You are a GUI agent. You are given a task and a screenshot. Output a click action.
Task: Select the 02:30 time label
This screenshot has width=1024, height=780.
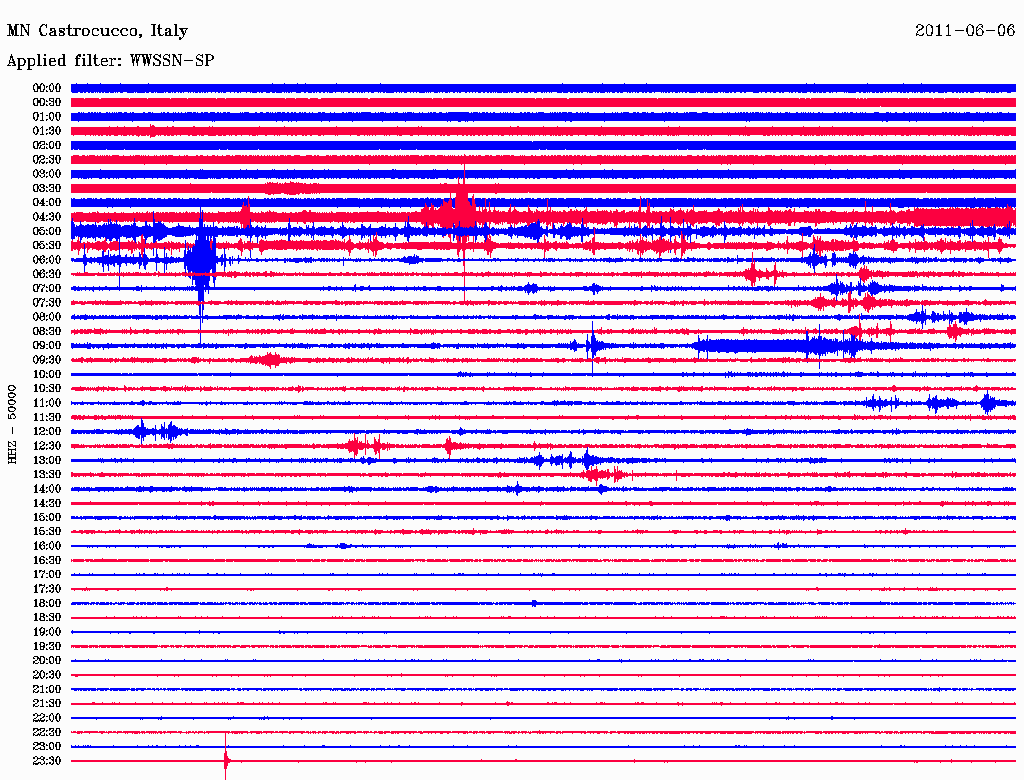click(x=47, y=159)
